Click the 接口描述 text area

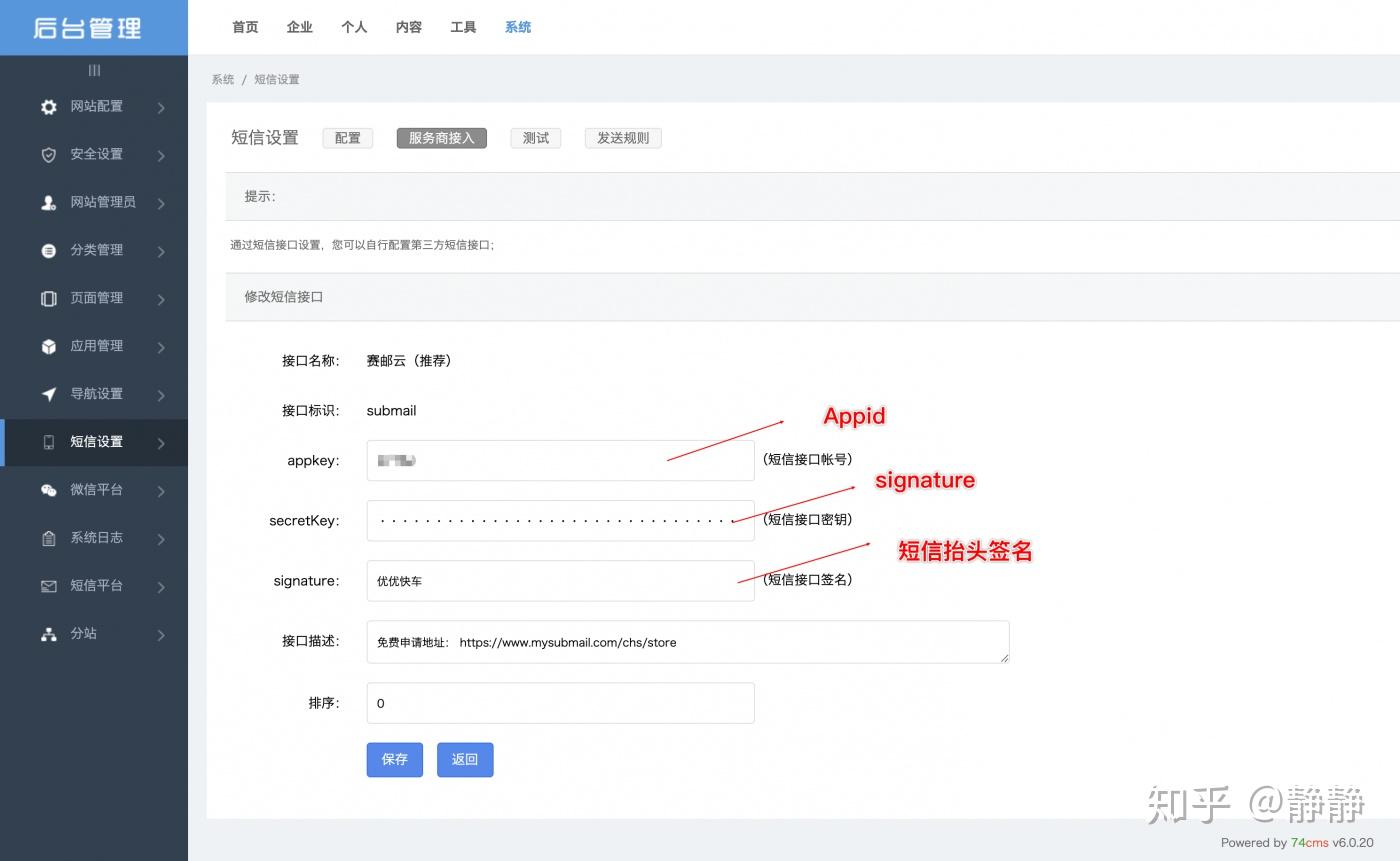688,642
